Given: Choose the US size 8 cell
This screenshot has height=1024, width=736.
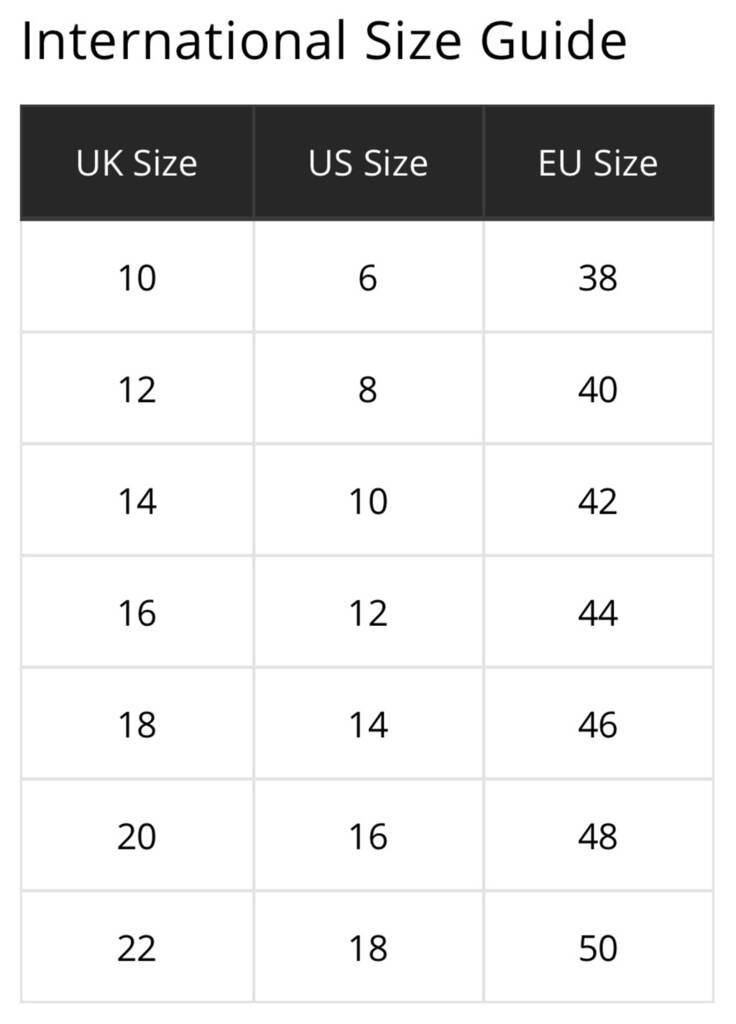Looking at the screenshot, I should coord(368,389).
